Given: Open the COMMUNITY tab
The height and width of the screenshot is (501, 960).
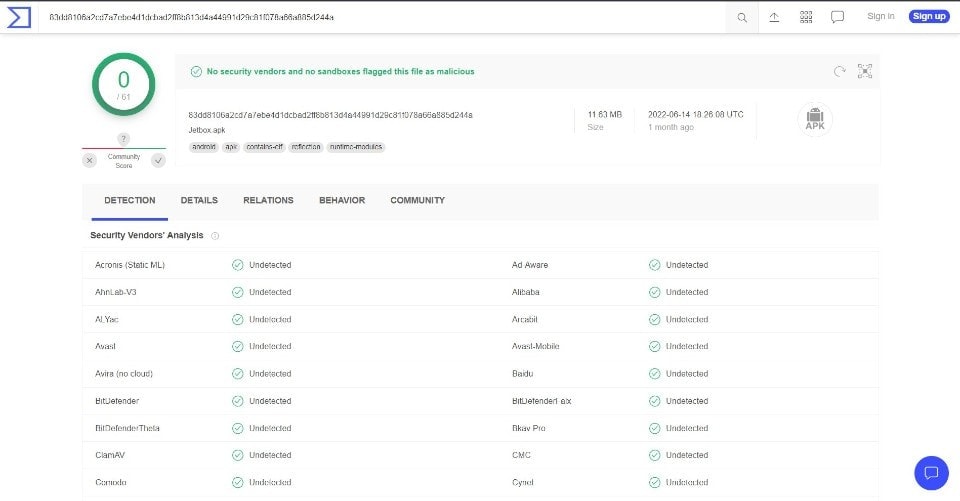Looking at the screenshot, I should pyautogui.click(x=418, y=200).
